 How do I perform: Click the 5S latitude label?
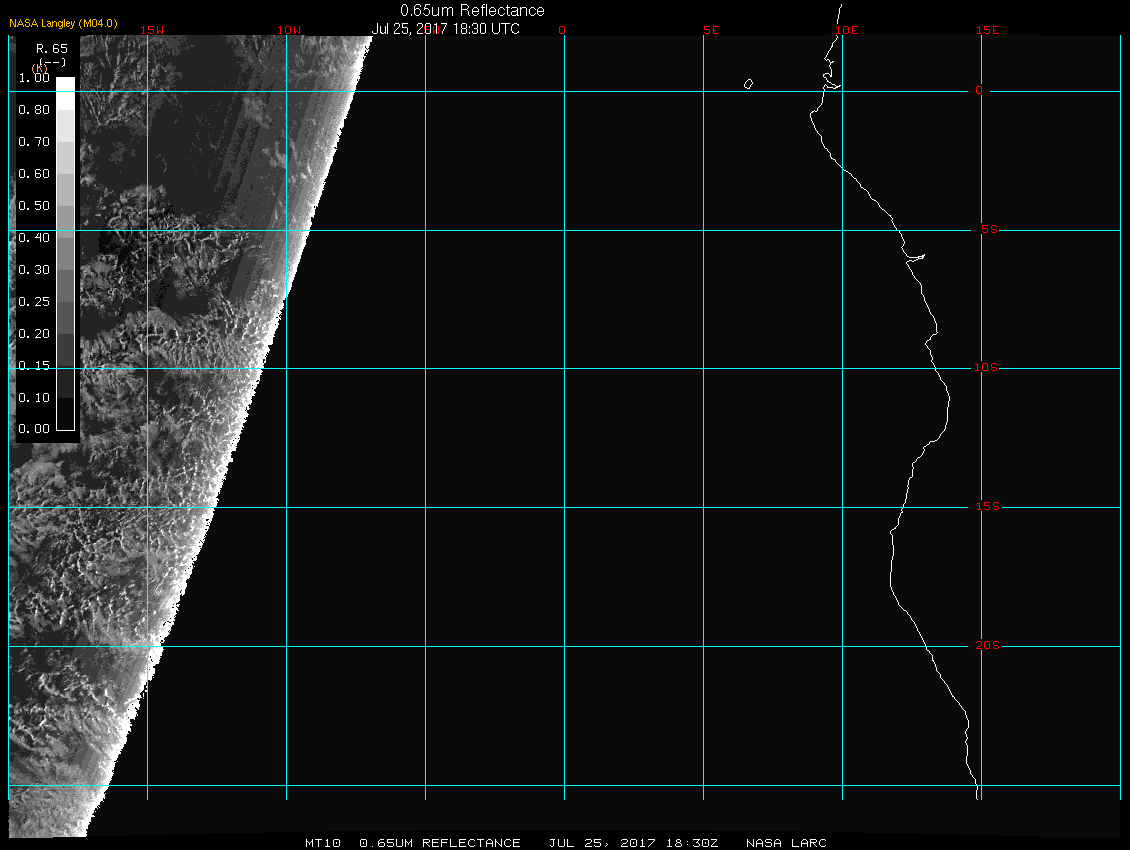click(x=987, y=230)
